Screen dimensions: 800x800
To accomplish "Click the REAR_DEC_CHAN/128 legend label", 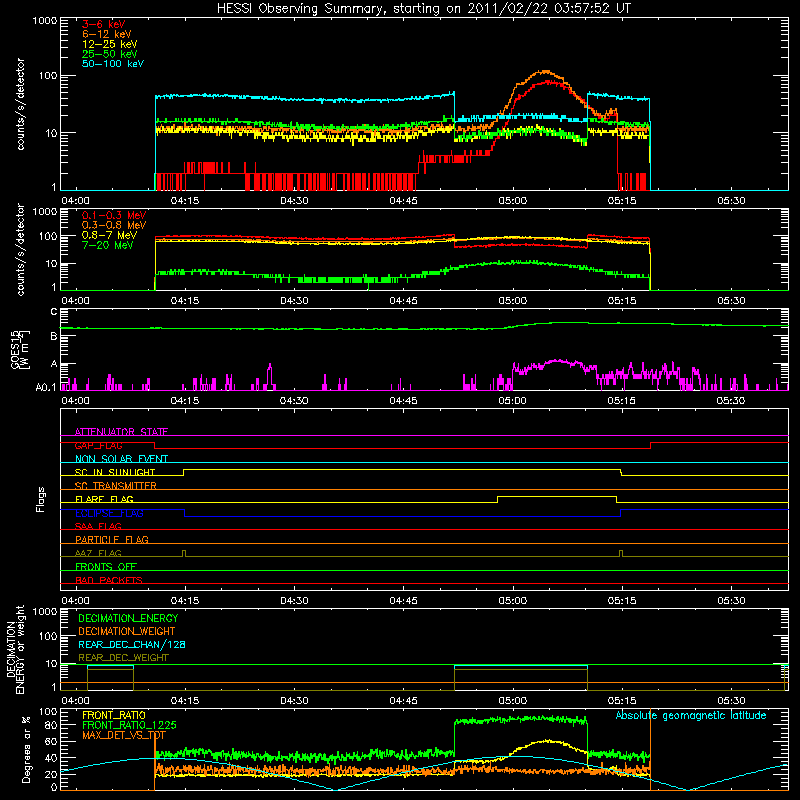I will (x=132, y=644).
